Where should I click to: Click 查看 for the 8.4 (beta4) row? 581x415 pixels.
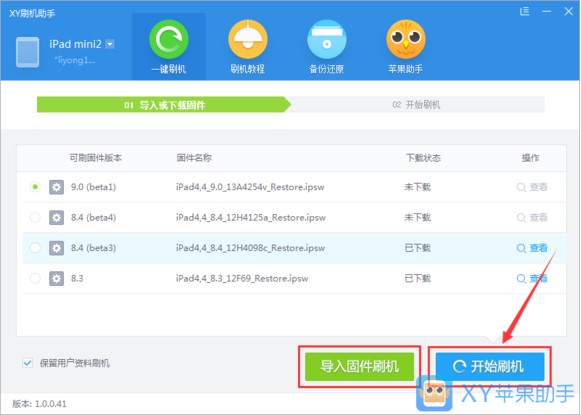[532, 218]
